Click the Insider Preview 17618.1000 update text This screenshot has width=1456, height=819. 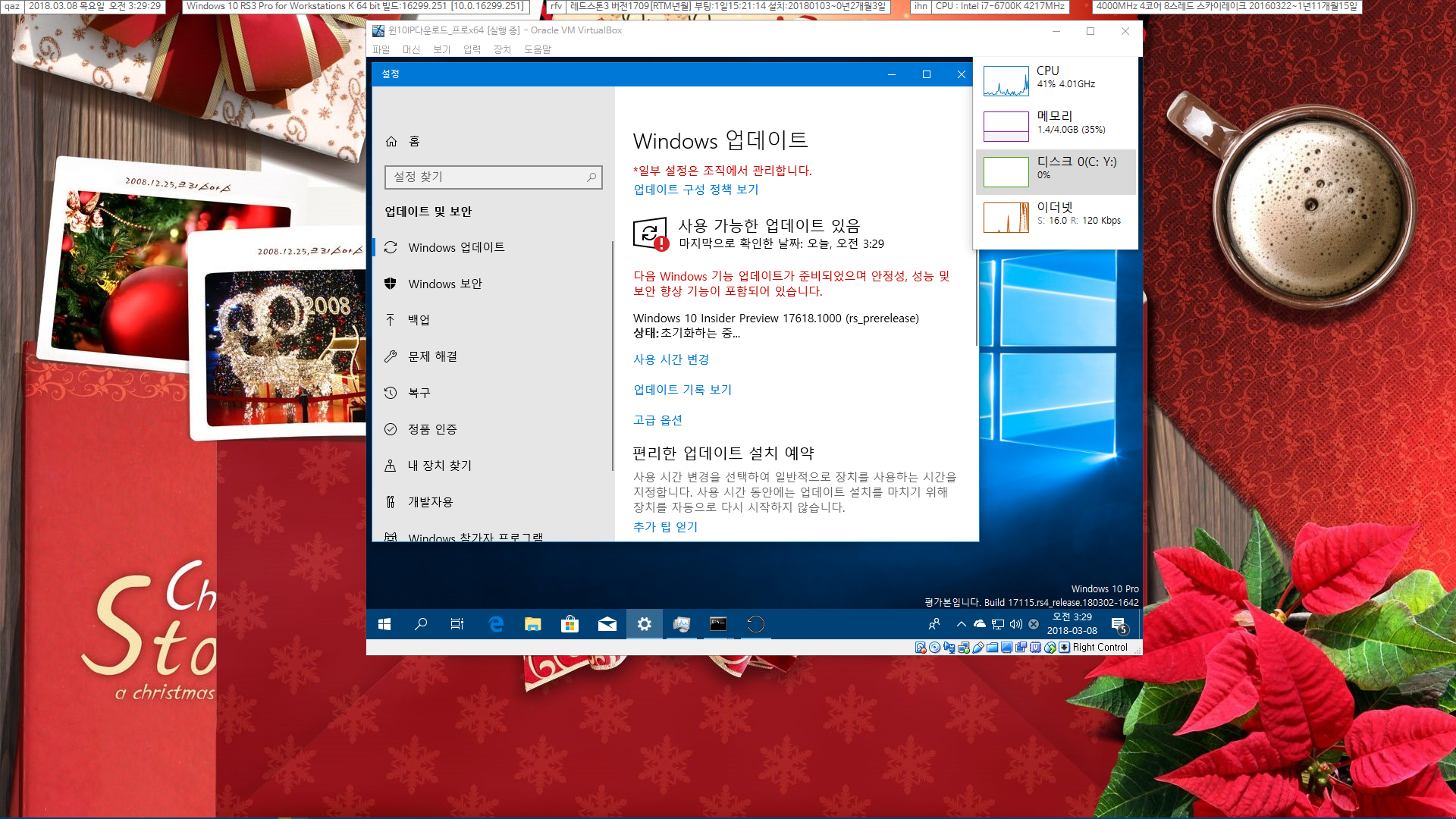[x=776, y=318]
